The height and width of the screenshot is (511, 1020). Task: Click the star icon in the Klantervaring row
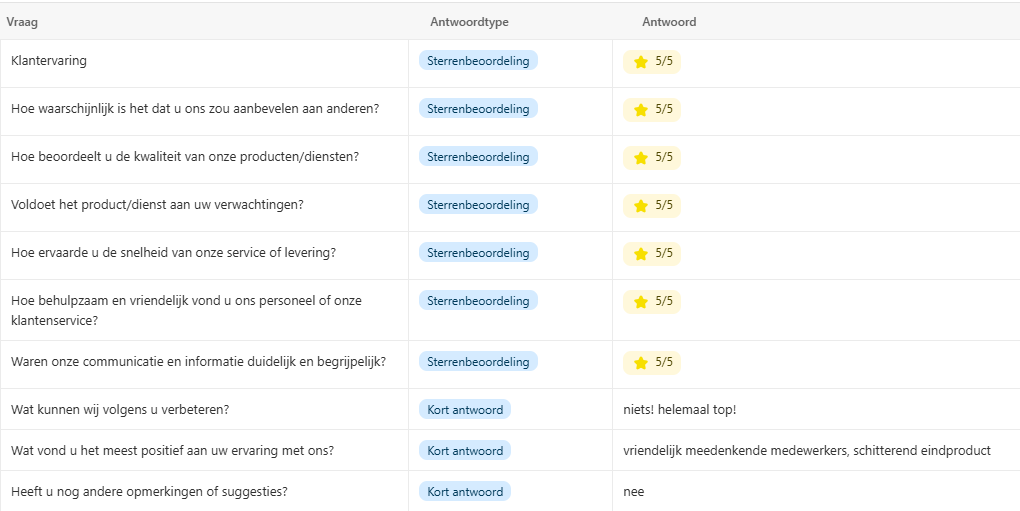point(641,62)
